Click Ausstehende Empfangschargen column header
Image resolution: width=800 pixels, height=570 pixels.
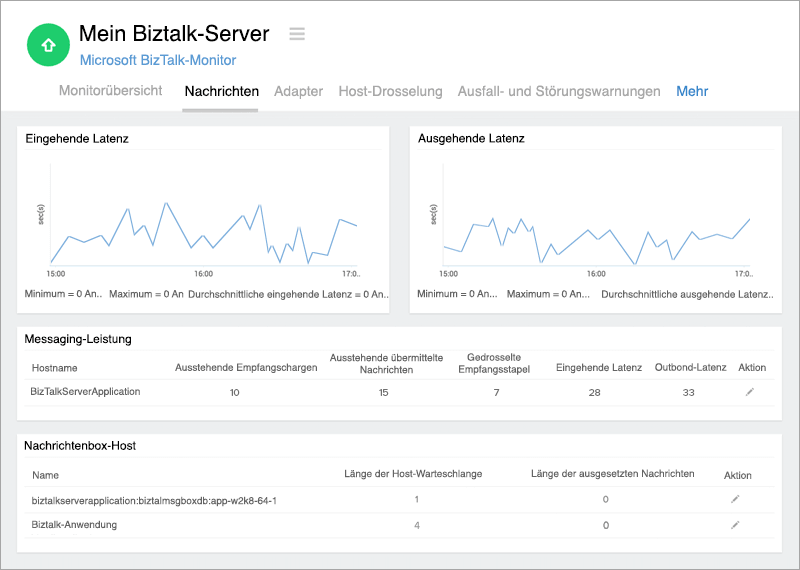tap(246, 368)
